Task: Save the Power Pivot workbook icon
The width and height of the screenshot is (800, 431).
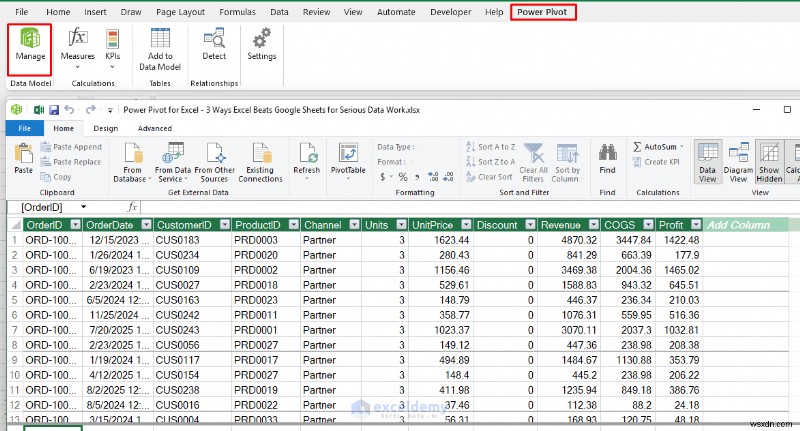Action: [54, 110]
